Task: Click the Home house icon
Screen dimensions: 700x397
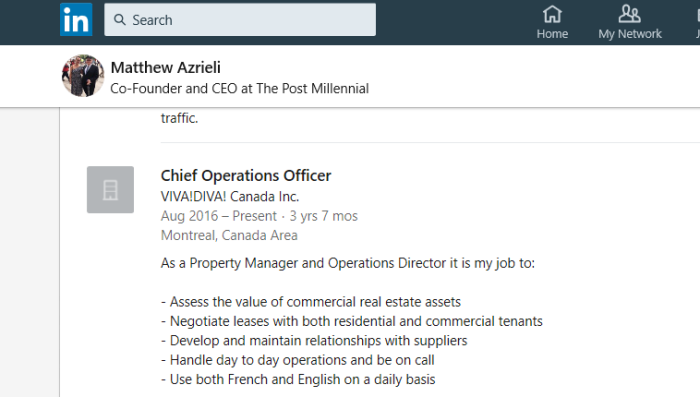Action: click(x=552, y=14)
